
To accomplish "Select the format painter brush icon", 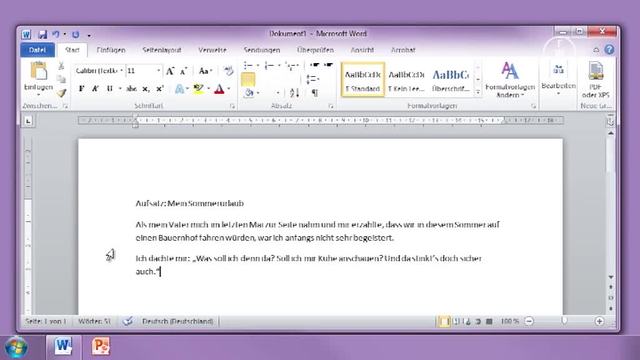I will [61, 93].
